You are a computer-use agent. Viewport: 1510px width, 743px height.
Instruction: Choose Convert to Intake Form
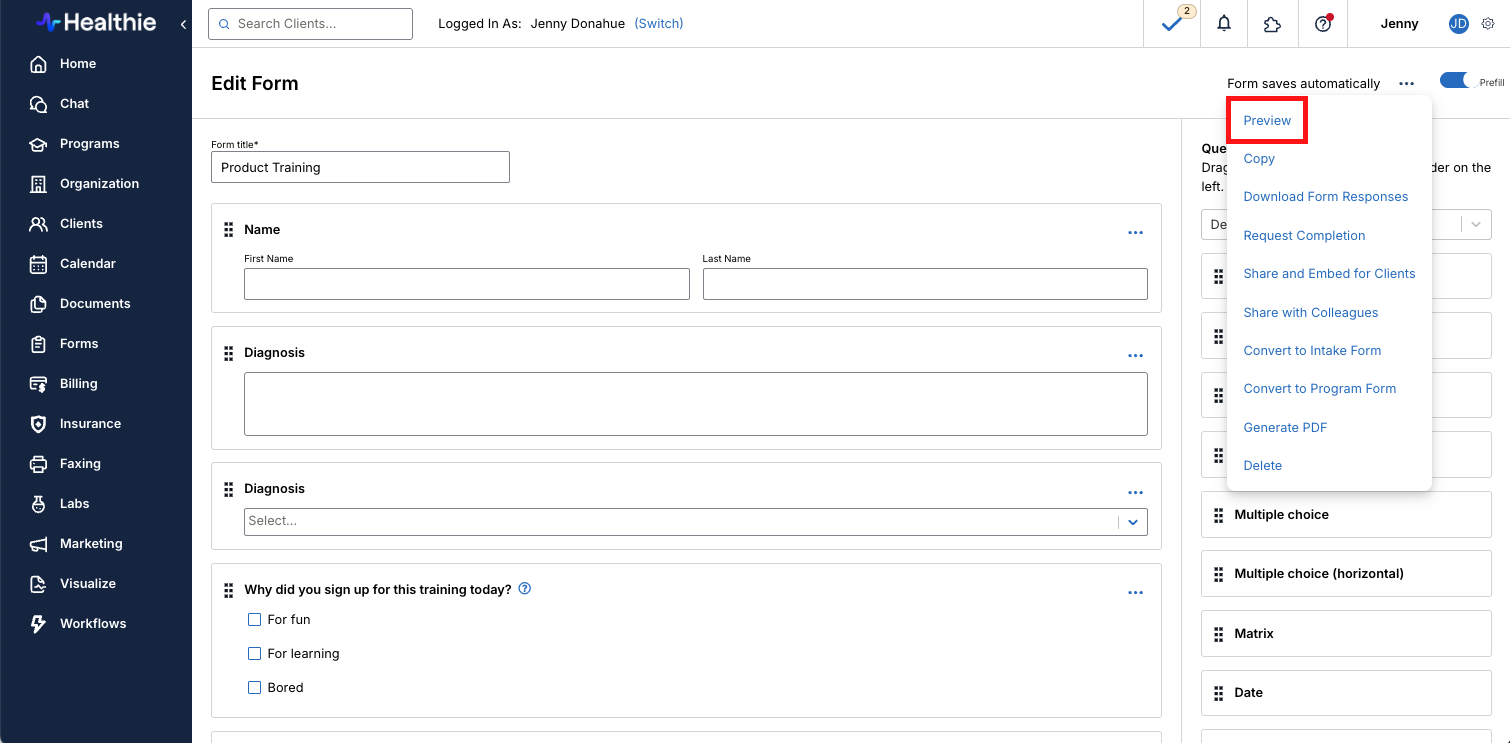pos(1312,351)
